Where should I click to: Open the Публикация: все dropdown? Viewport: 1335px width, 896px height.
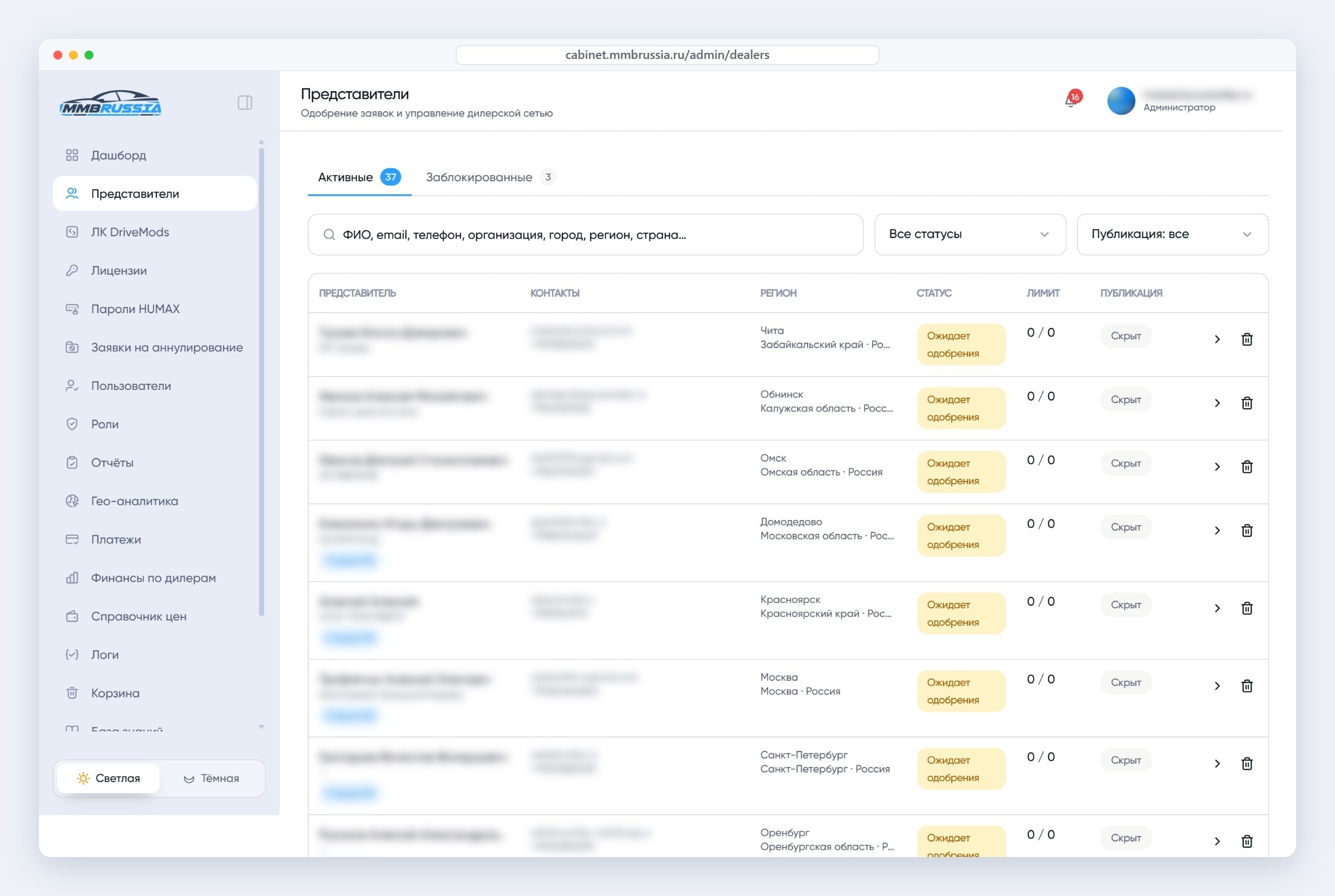point(1172,234)
